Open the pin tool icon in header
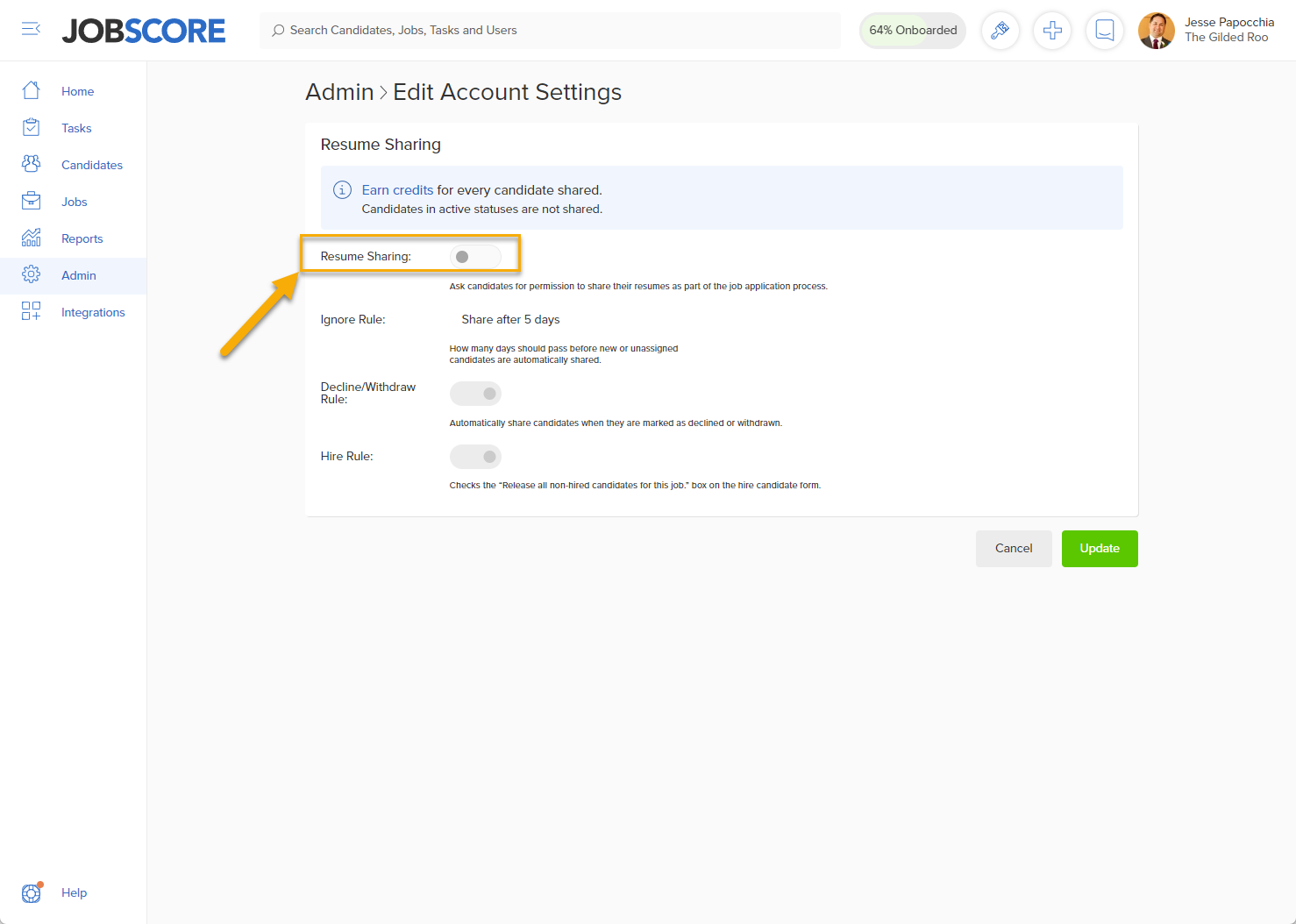The image size is (1296, 924). point(1000,31)
